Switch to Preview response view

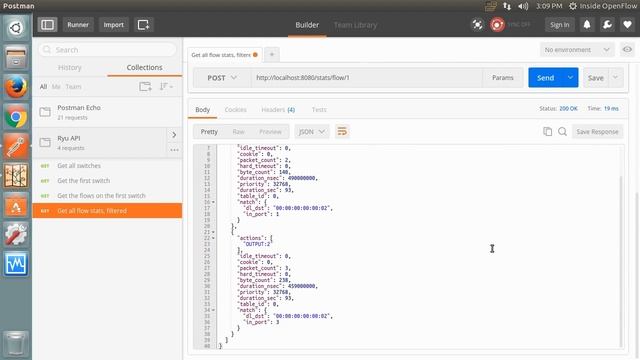270,131
